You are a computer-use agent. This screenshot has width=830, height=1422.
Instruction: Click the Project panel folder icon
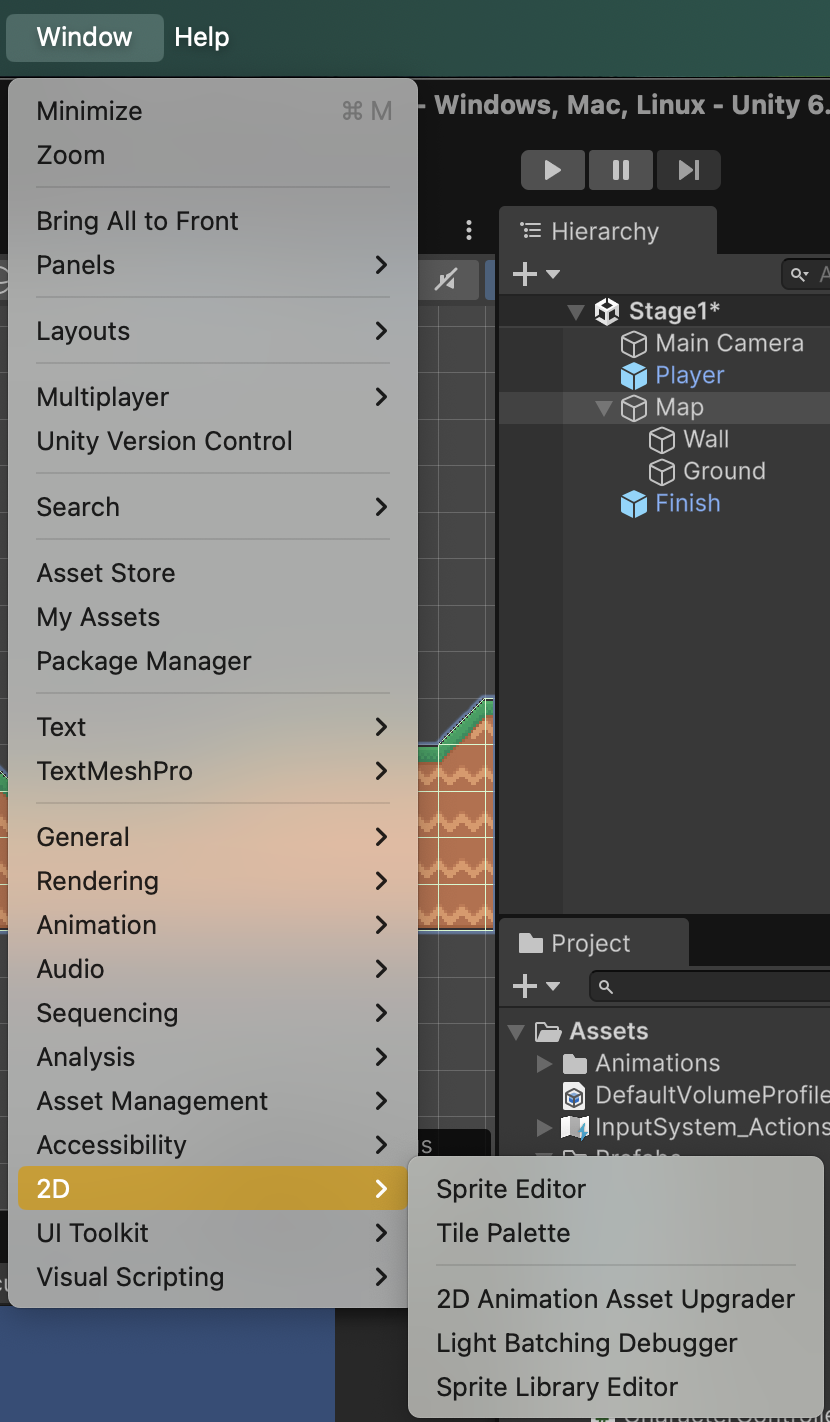tap(532, 943)
